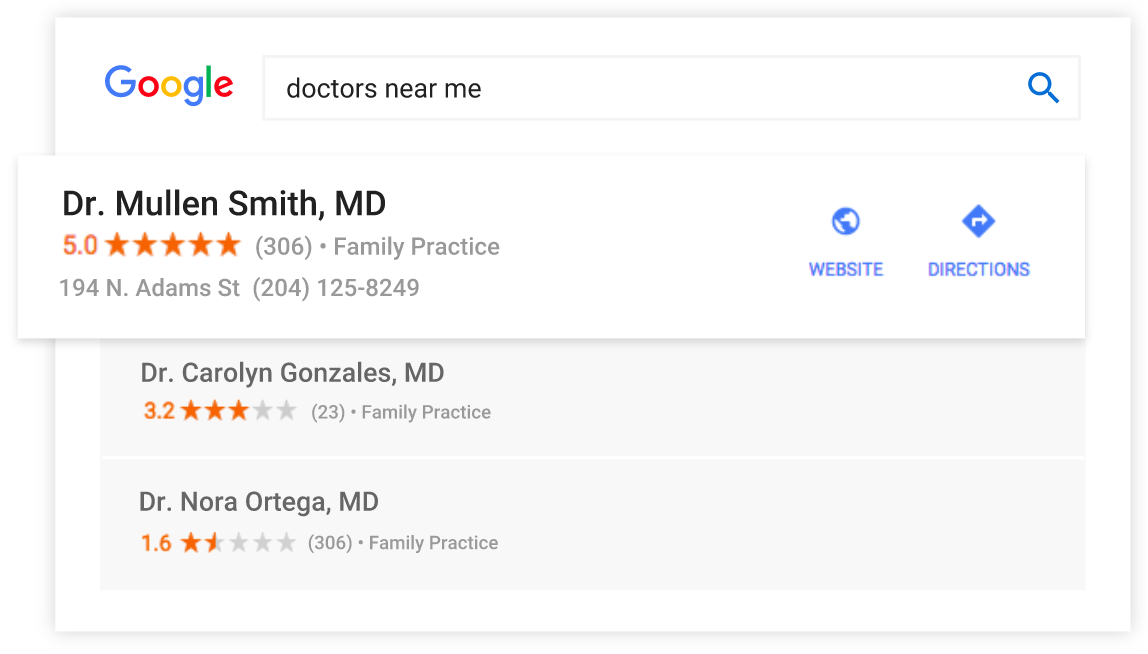Click the 3.2 rating number
This screenshot has width=1148, height=654.
click(x=159, y=411)
